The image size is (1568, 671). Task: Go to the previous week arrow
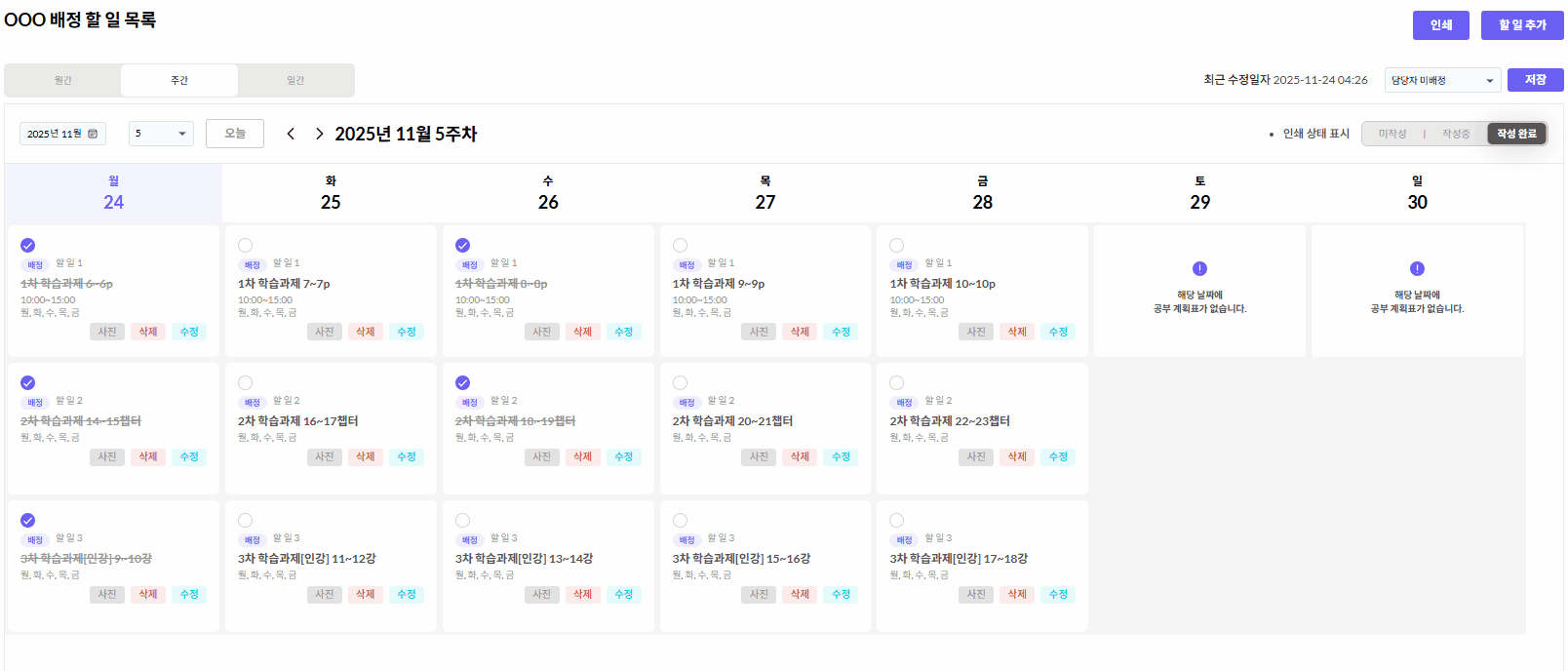(291, 134)
